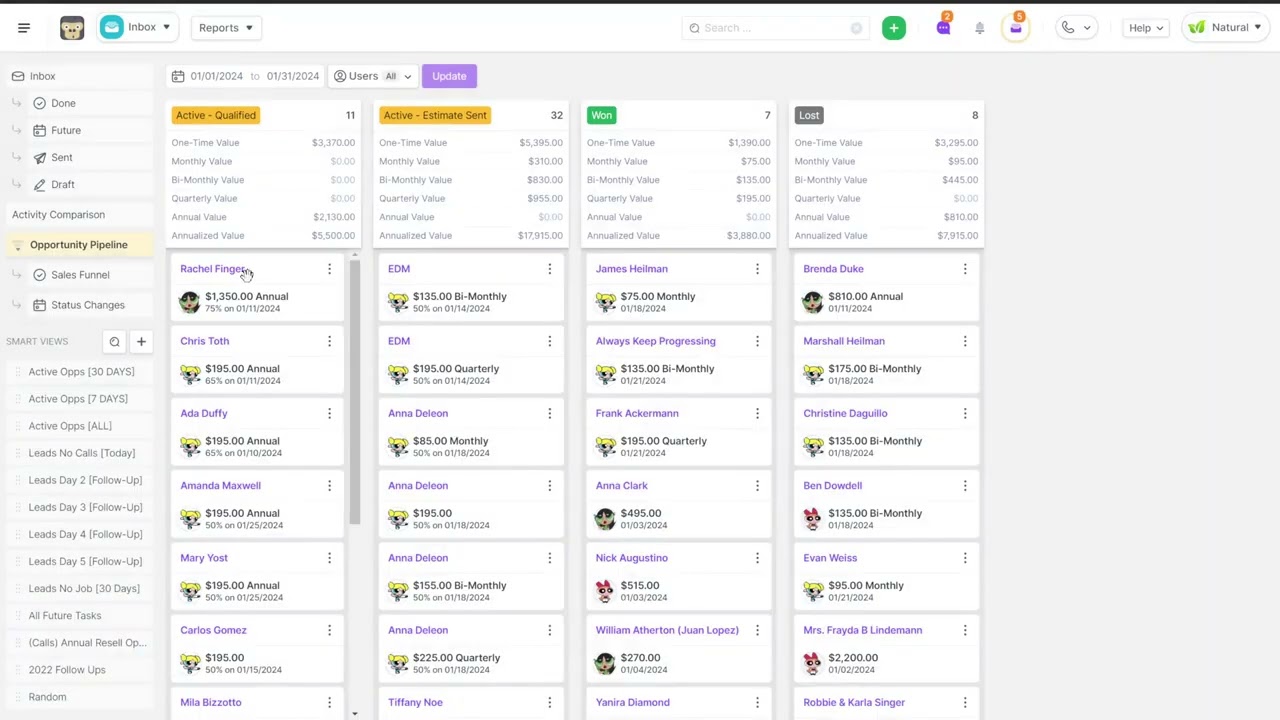Image resolution: width=1280 pixels, height=720 pixels.
Task: Open Always Keep Progressing opportunity link
Action: 656,341
